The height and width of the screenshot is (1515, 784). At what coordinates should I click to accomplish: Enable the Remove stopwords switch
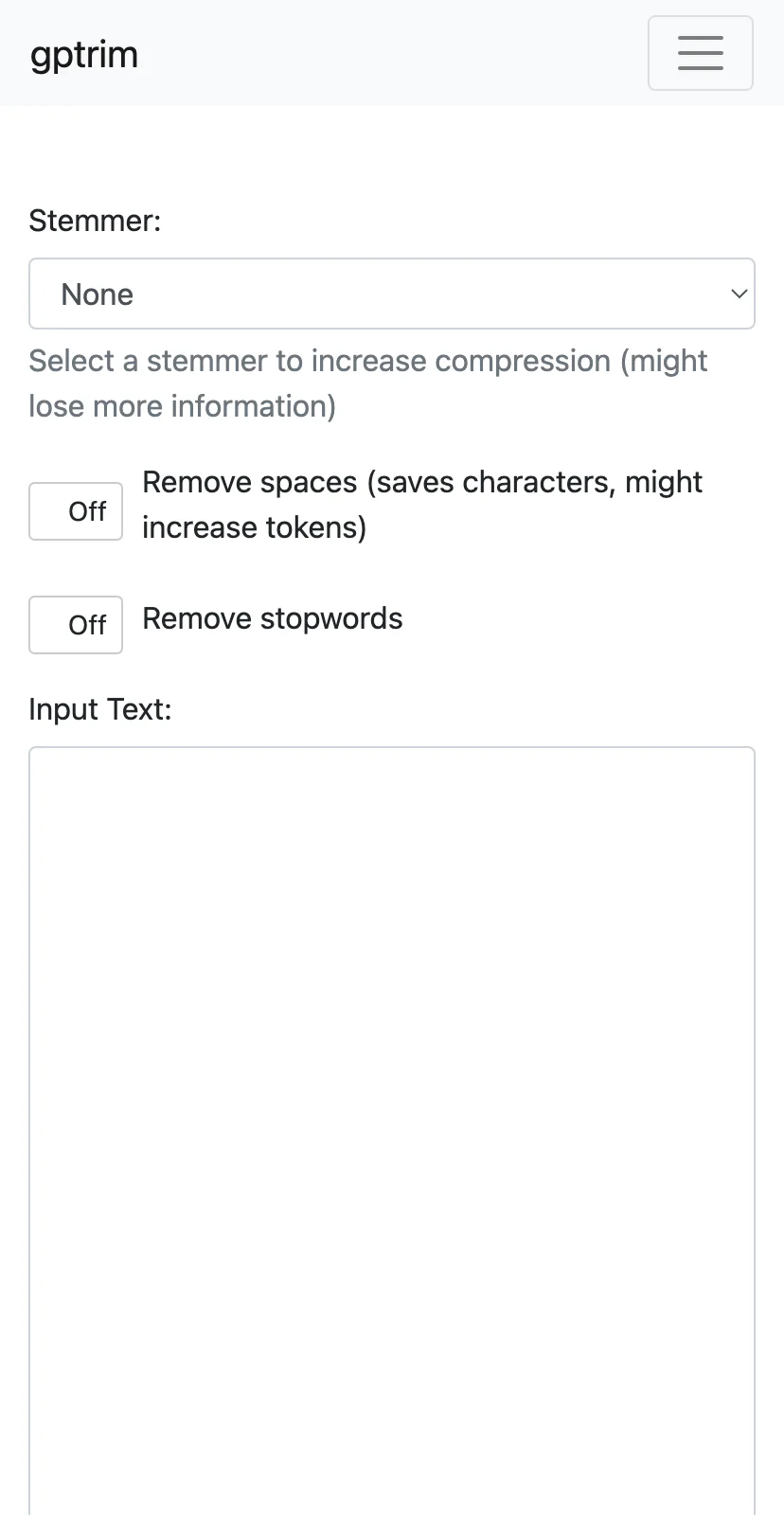(76, 625)
